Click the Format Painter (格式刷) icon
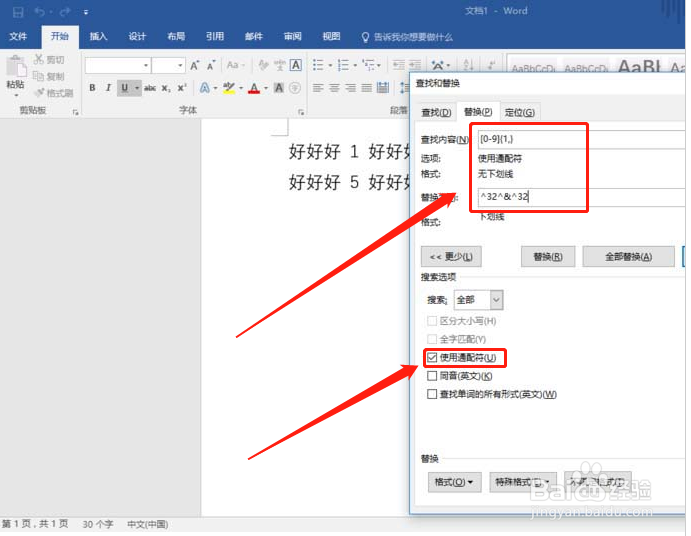Viewport: 691px width, 536px height. point(40,93)
